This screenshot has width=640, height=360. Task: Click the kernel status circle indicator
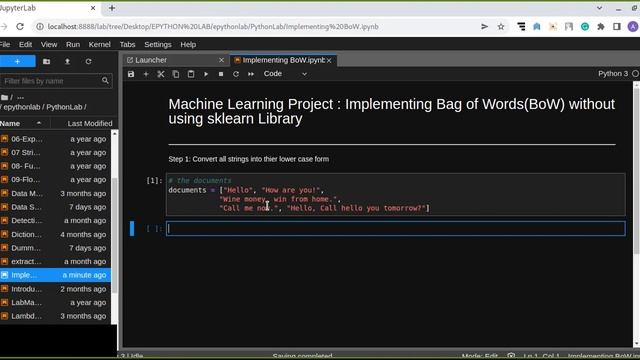(636, 73)
